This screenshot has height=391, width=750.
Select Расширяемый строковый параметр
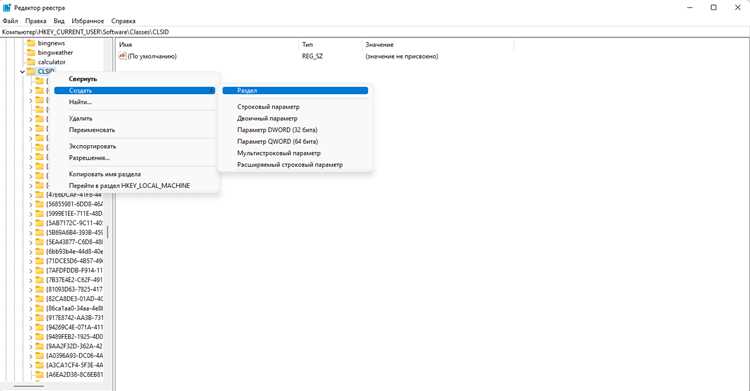[295, 165]
